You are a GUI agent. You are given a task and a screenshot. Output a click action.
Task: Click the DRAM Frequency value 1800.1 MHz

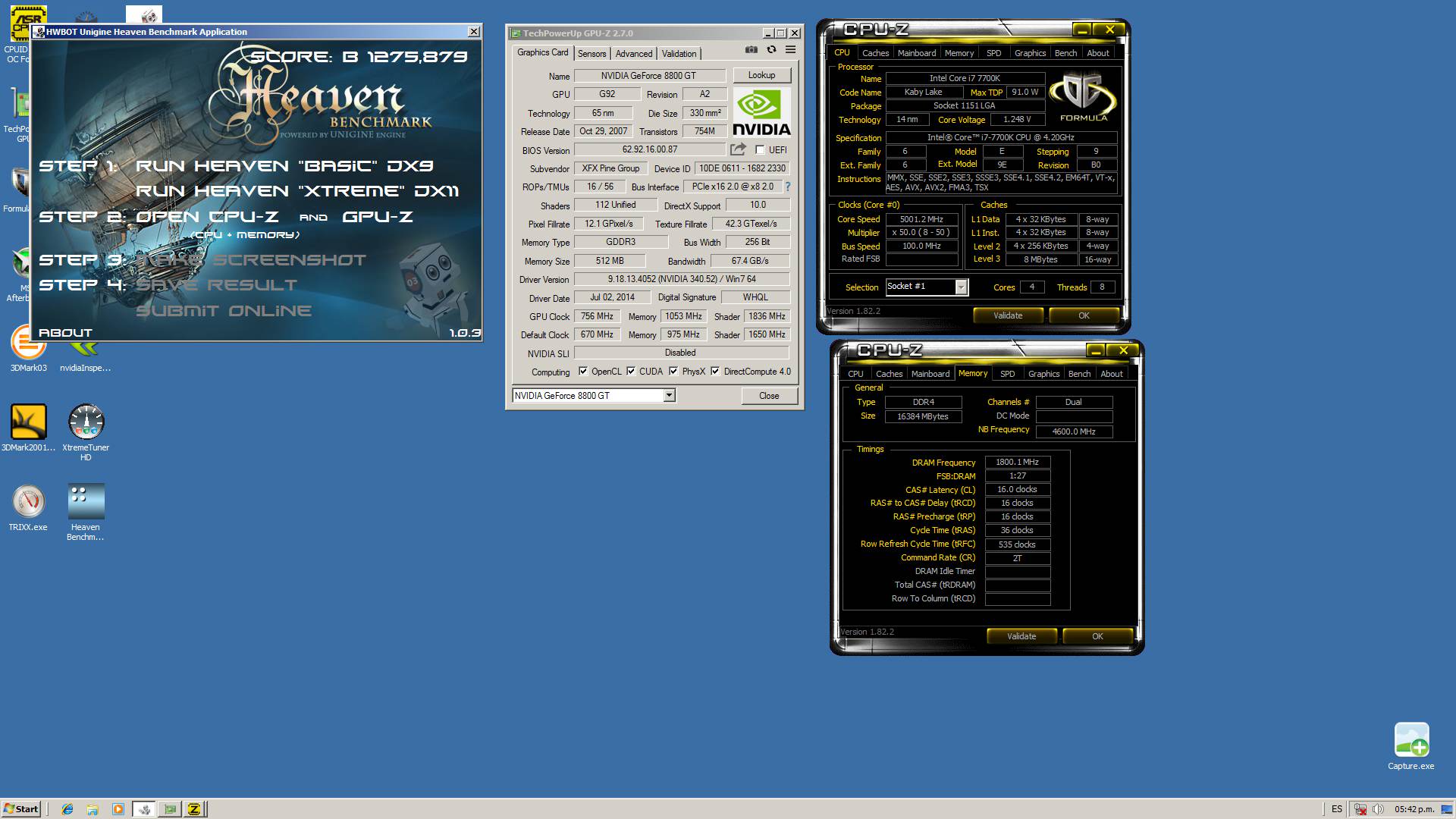coord(1017,462)
